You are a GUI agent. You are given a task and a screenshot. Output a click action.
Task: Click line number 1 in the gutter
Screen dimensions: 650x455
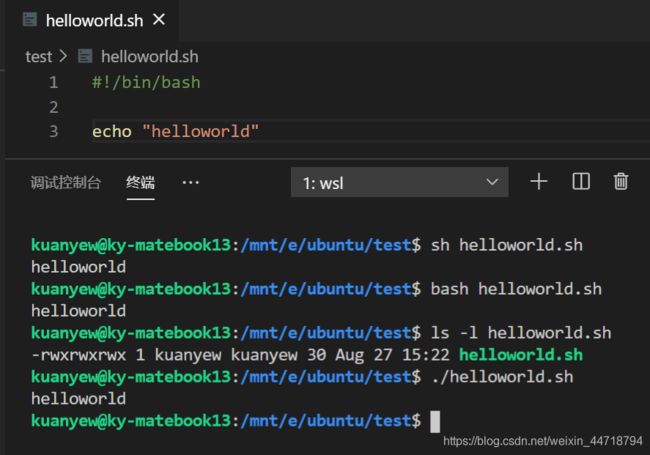point(53,82)
